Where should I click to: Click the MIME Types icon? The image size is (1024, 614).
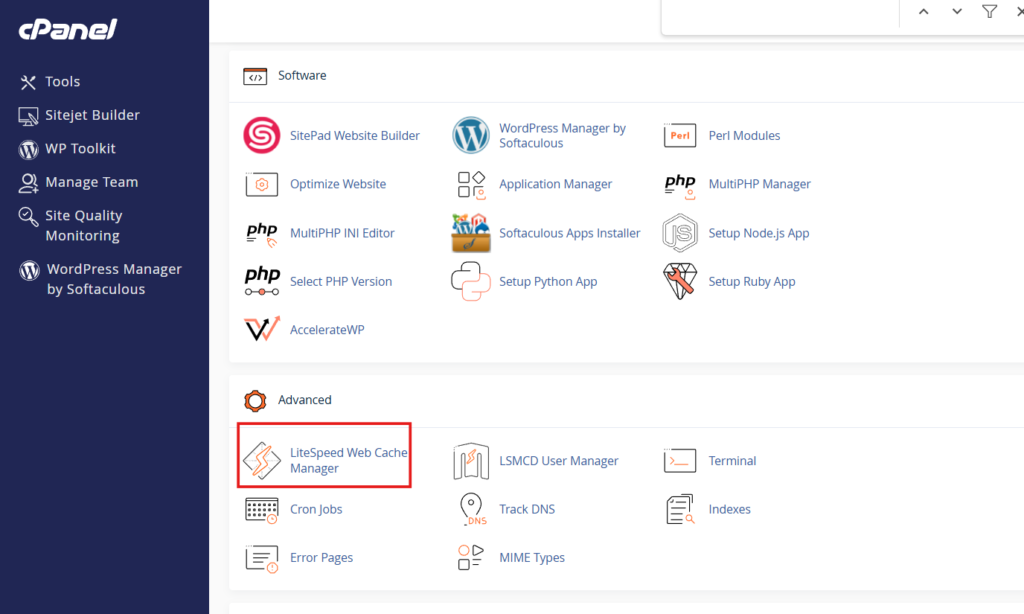tap(471, 558)
